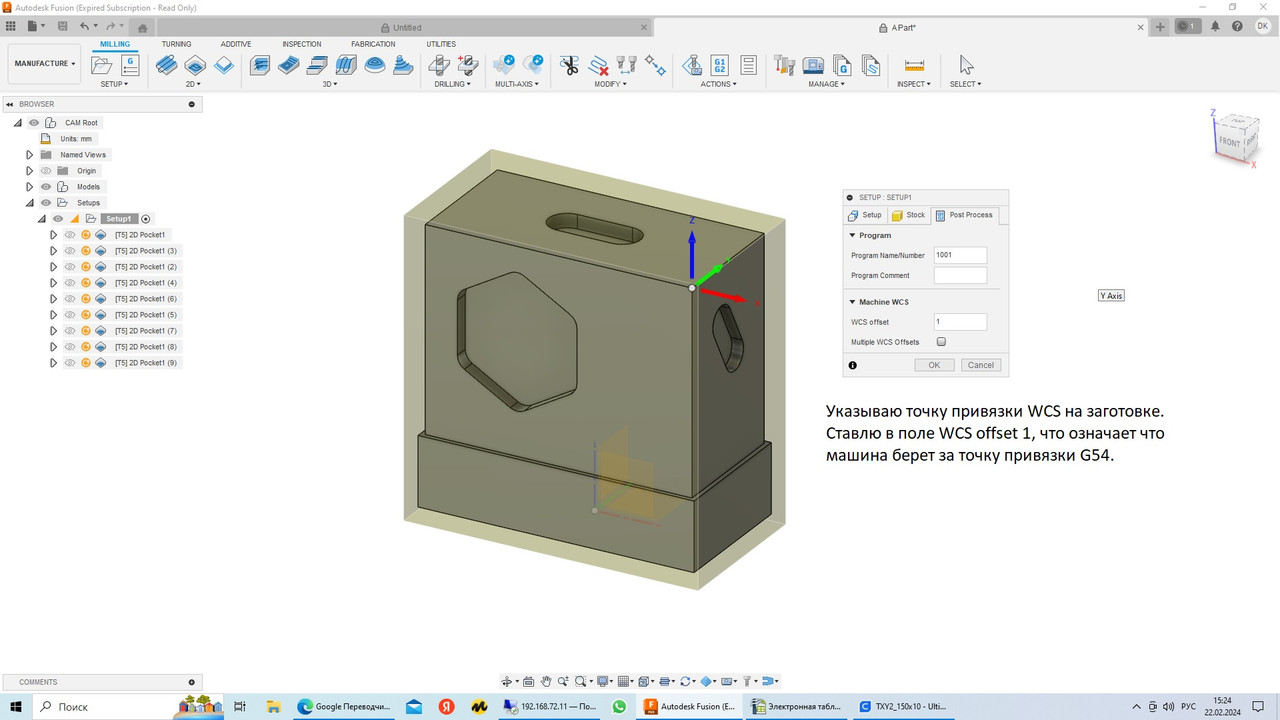Click the FRONT face of the ViewCube
The image size is (1280, 720).
(1229, 141)
